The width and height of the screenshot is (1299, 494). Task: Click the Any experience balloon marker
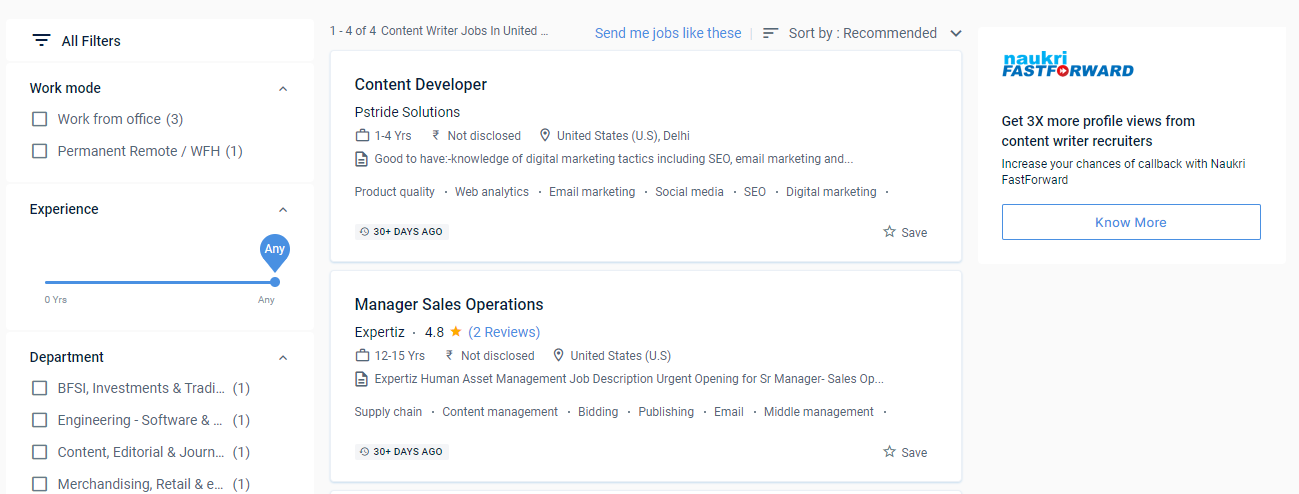[275, 251]
